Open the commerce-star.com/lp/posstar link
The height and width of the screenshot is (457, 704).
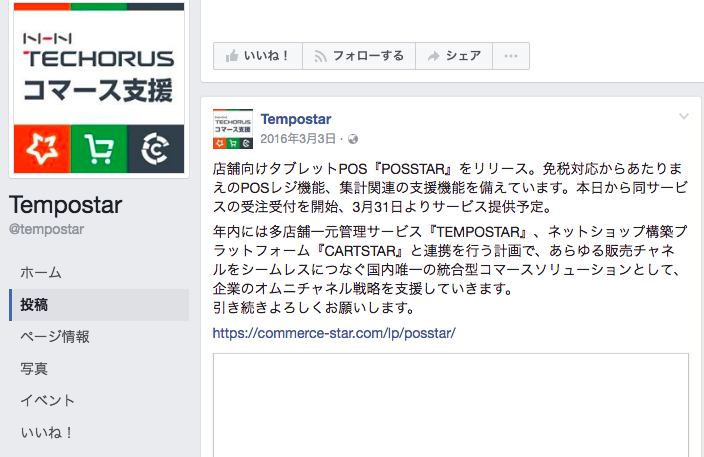point(334,333)
